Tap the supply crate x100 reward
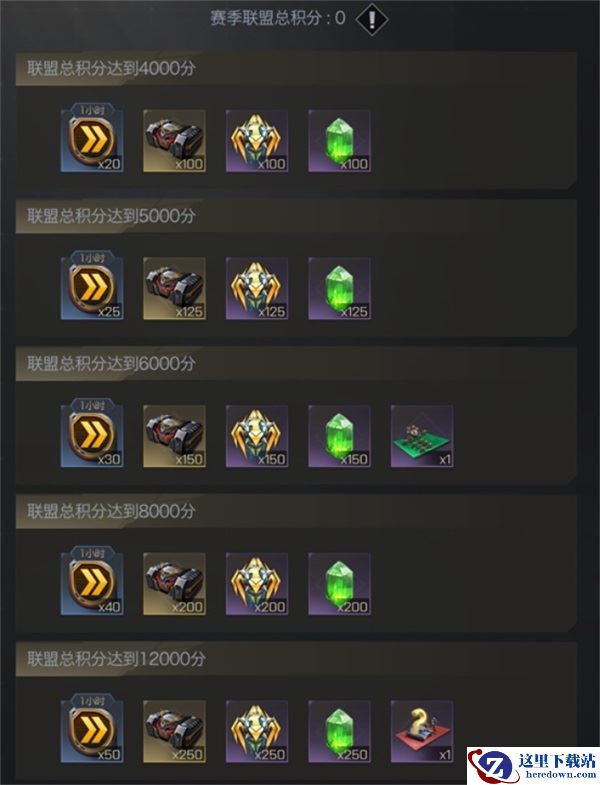This screenshot has width=600, height=785. click(x=174, y=141)
